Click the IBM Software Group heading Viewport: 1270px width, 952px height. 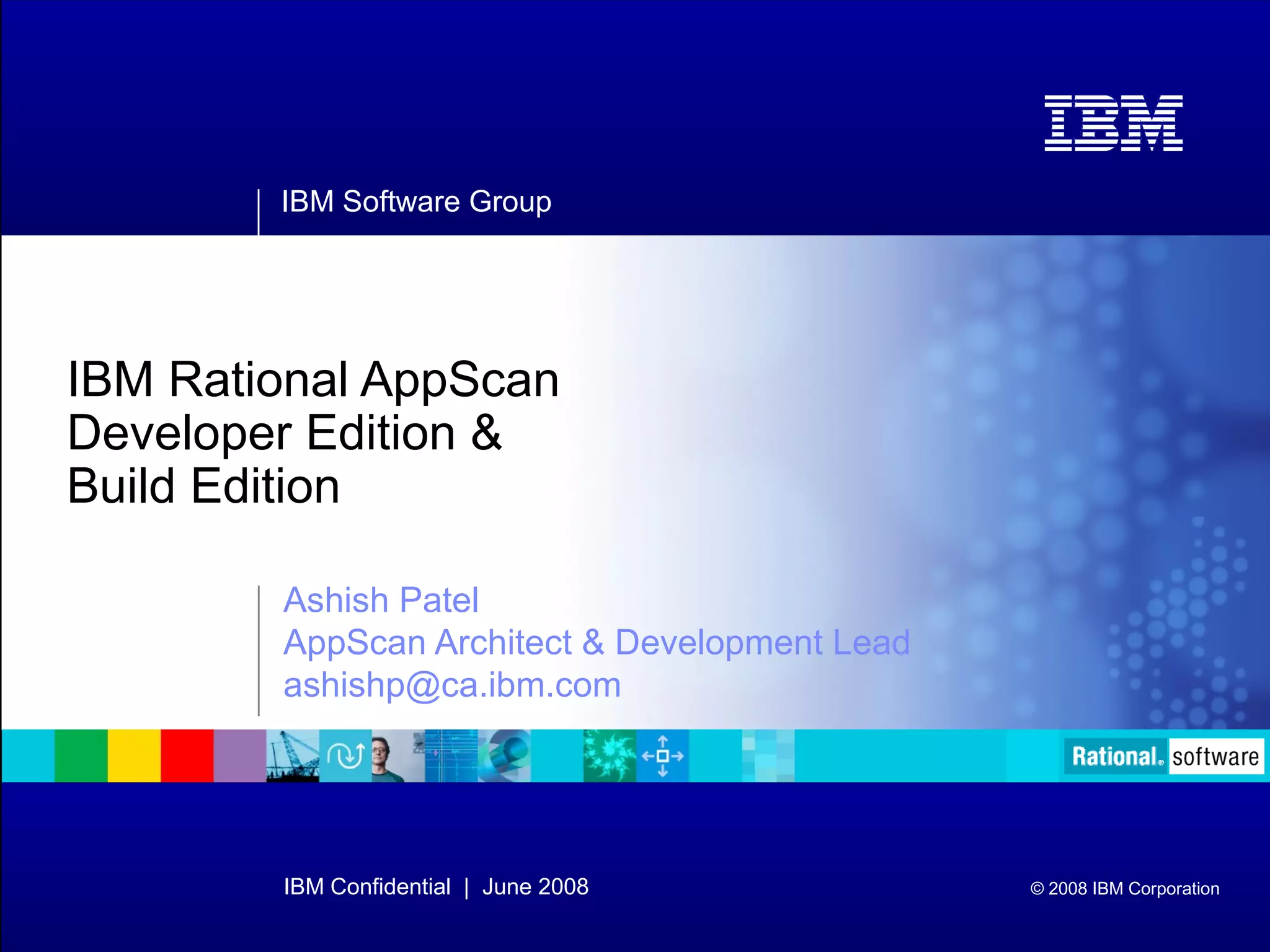point(416,201)
